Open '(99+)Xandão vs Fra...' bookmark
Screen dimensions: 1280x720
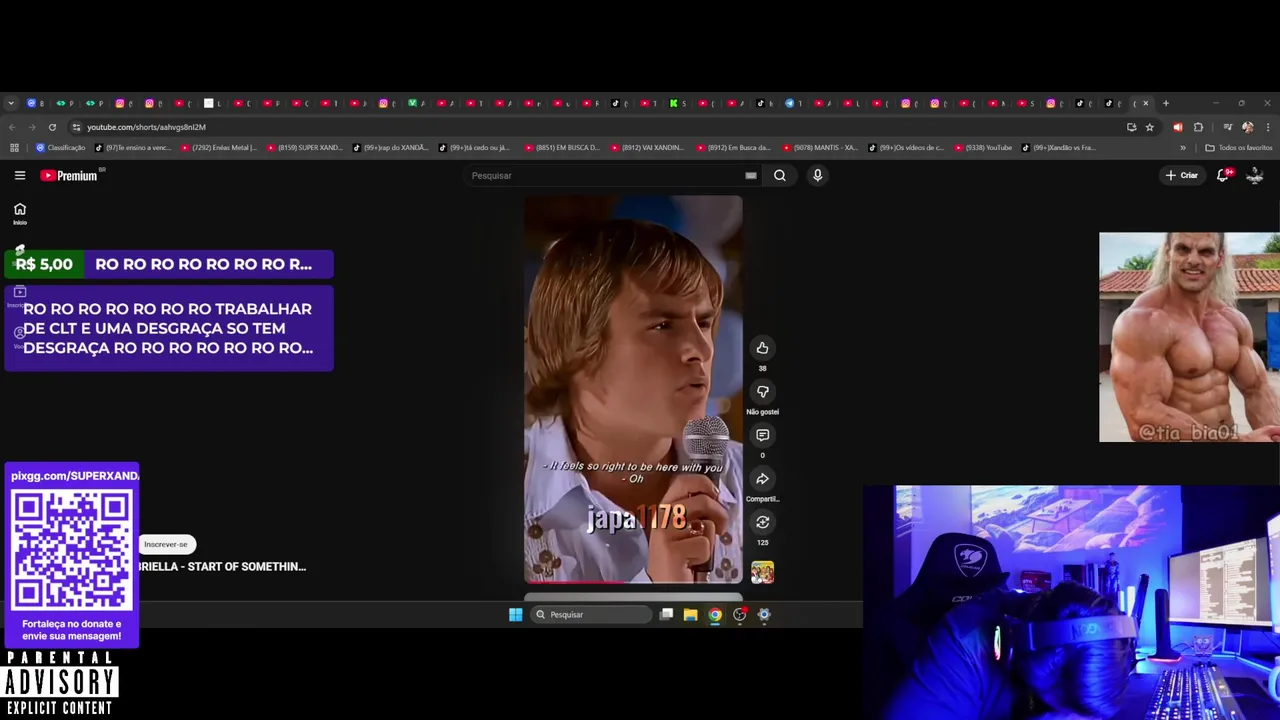[x=1059, y=148]
